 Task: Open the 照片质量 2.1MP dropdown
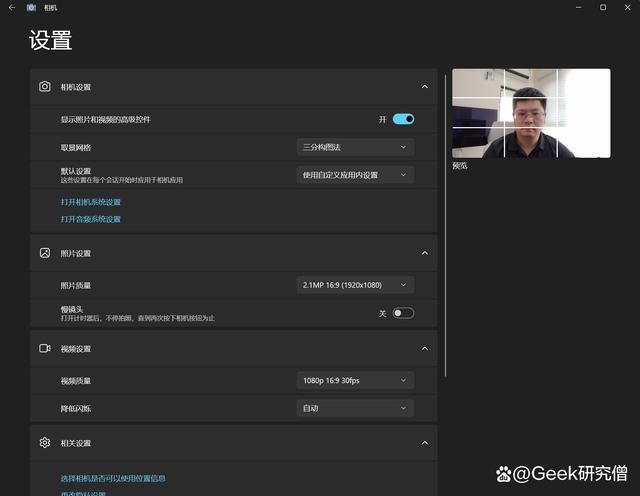coord(355,285)
